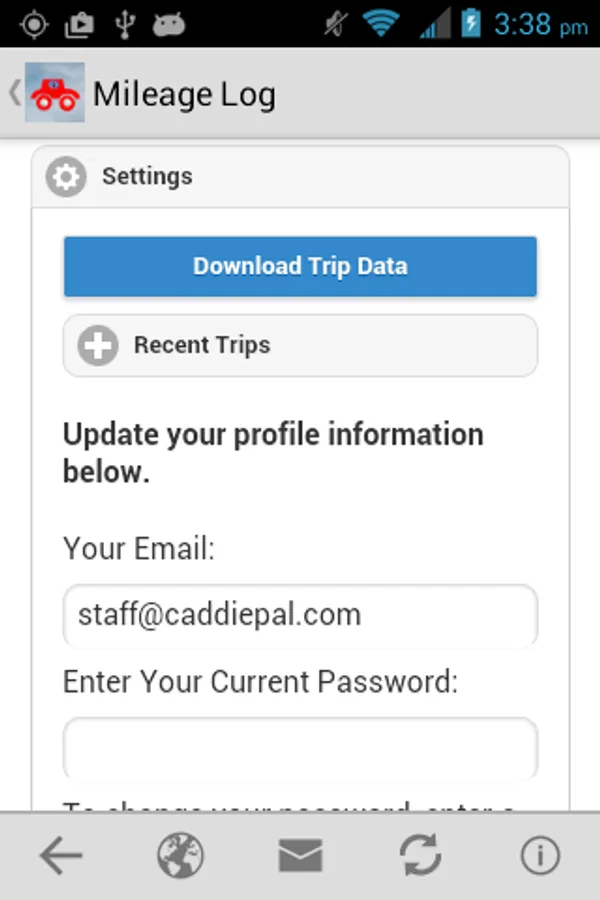This screenshot has width=600, height=900.
Task: Tap the plus icon on Recent Trips
Action: click(x=98, y=346)
